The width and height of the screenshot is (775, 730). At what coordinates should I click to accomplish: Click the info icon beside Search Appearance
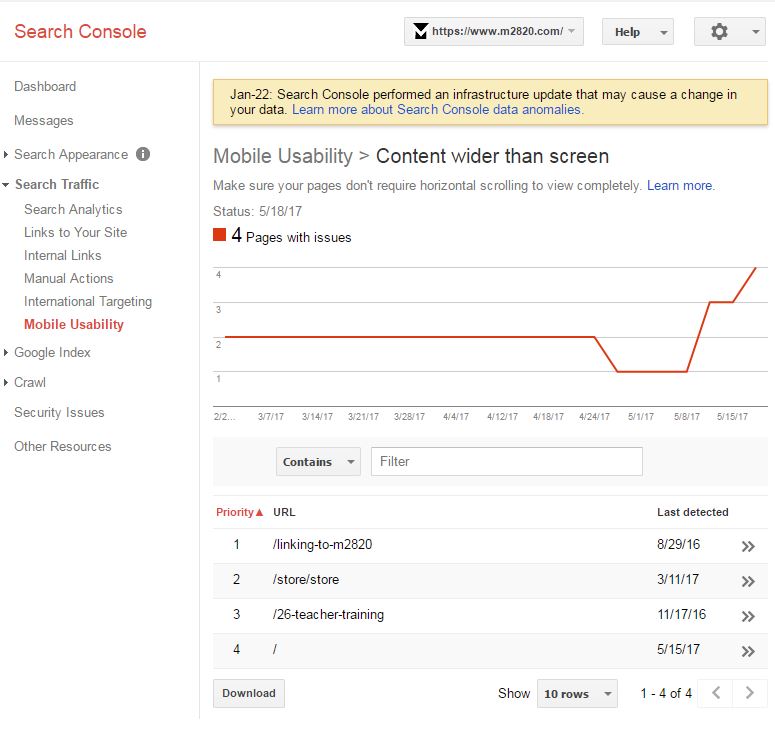(143, 154)
